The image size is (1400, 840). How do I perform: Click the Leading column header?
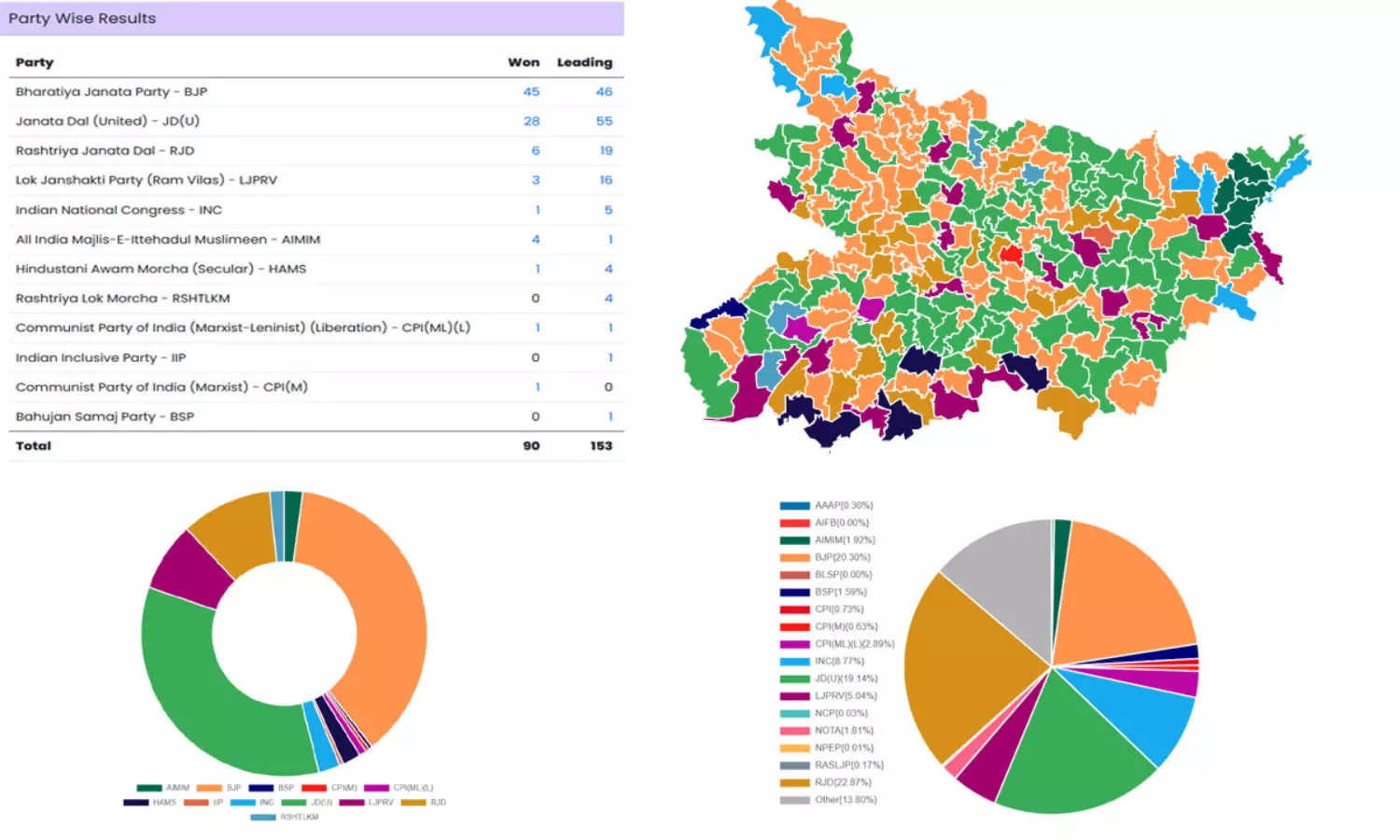click(x=584, y=63)
